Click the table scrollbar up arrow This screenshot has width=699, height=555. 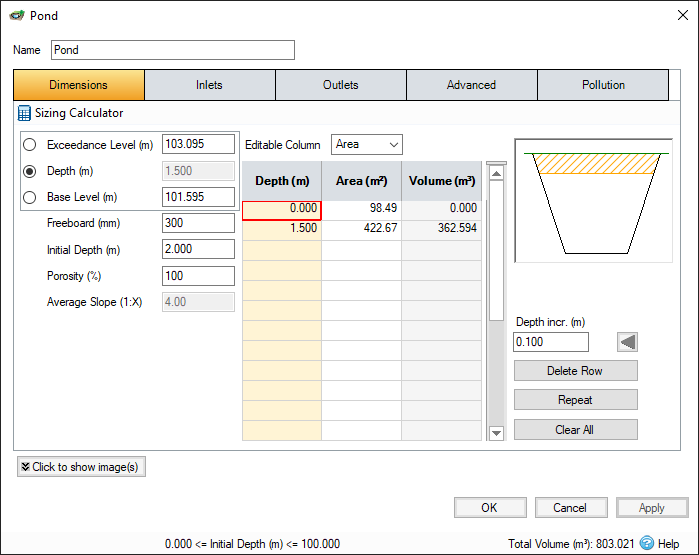(496, 173)
